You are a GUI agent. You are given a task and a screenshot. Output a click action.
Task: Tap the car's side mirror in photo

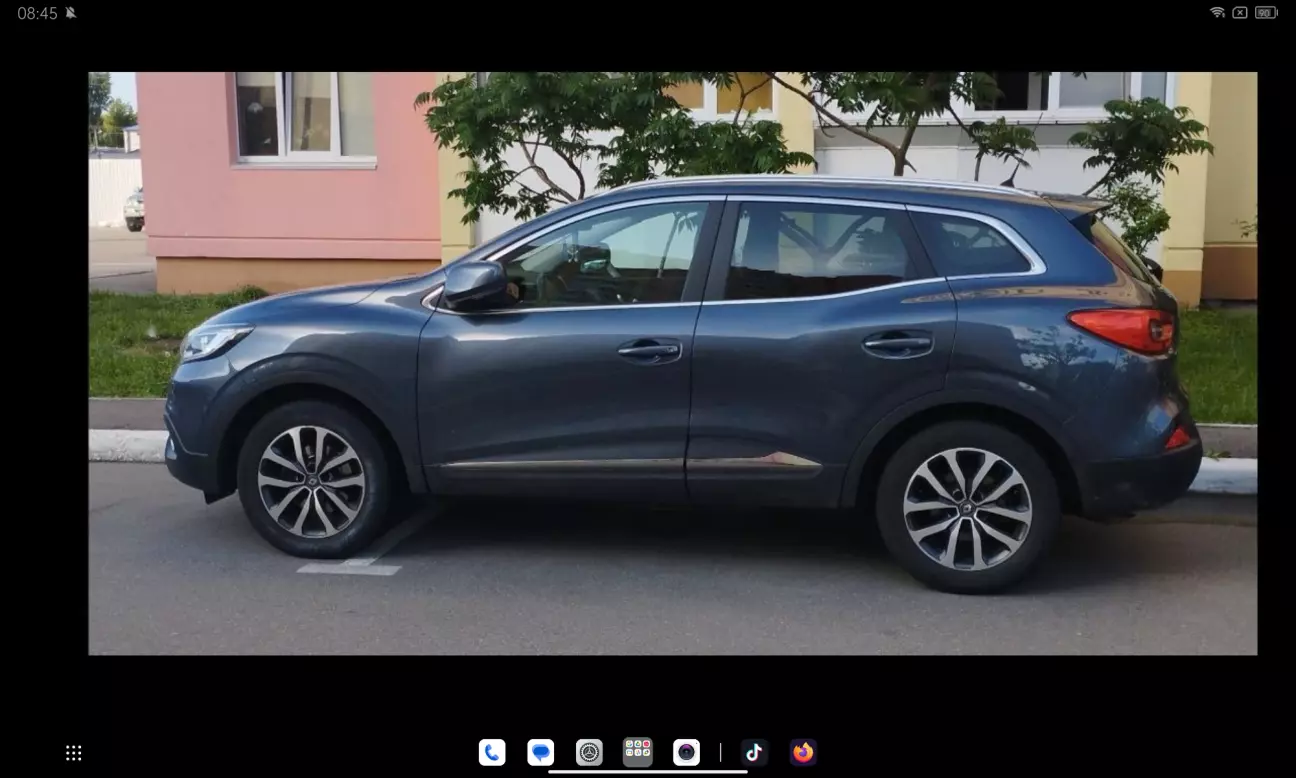pos(476,286)
